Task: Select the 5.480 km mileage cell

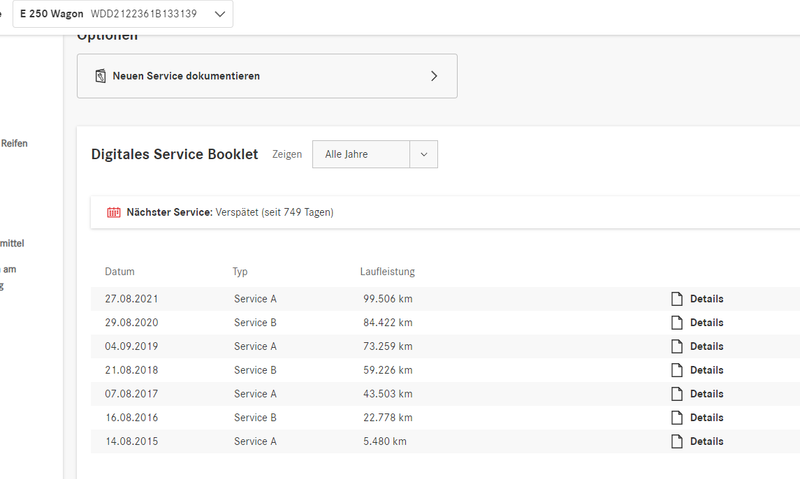Action: click(x=385, y=441)
